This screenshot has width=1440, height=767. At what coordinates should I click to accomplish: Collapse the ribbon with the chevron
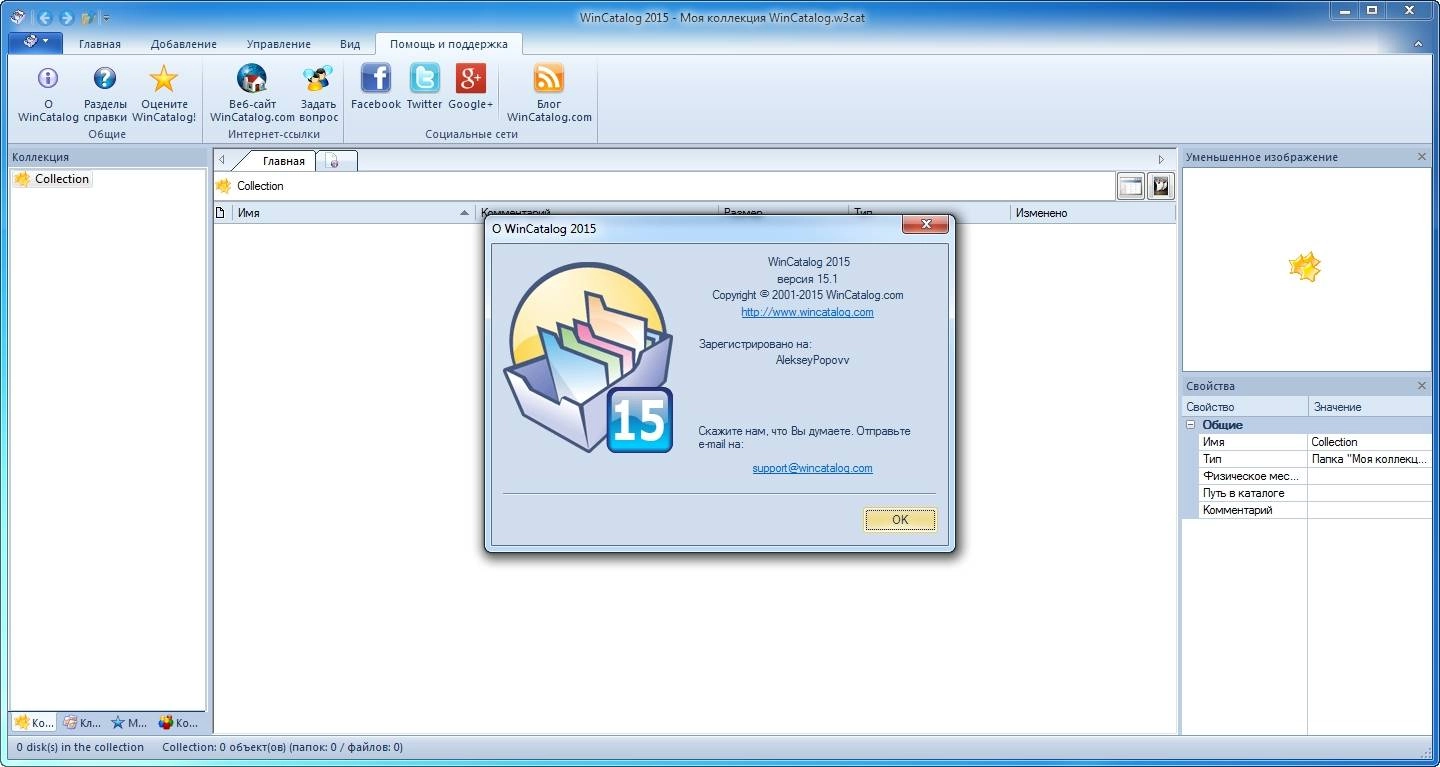pyautogui.click(x=1418, y=44)
